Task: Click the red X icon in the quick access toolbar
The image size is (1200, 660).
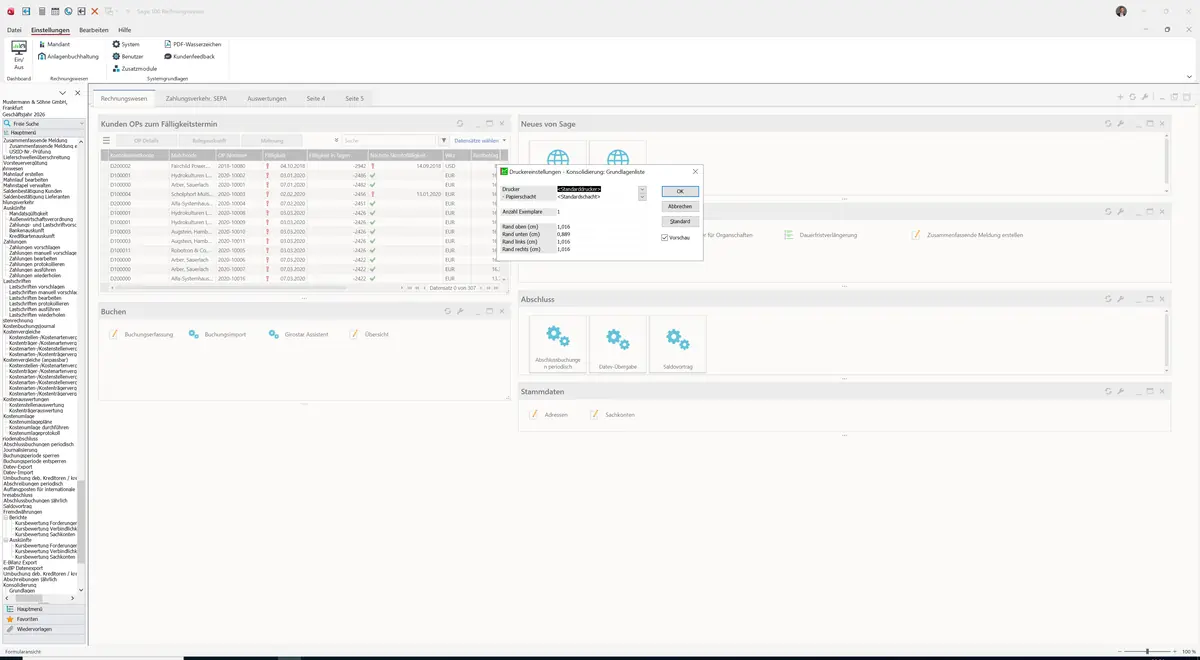Action: coord(95,11)
